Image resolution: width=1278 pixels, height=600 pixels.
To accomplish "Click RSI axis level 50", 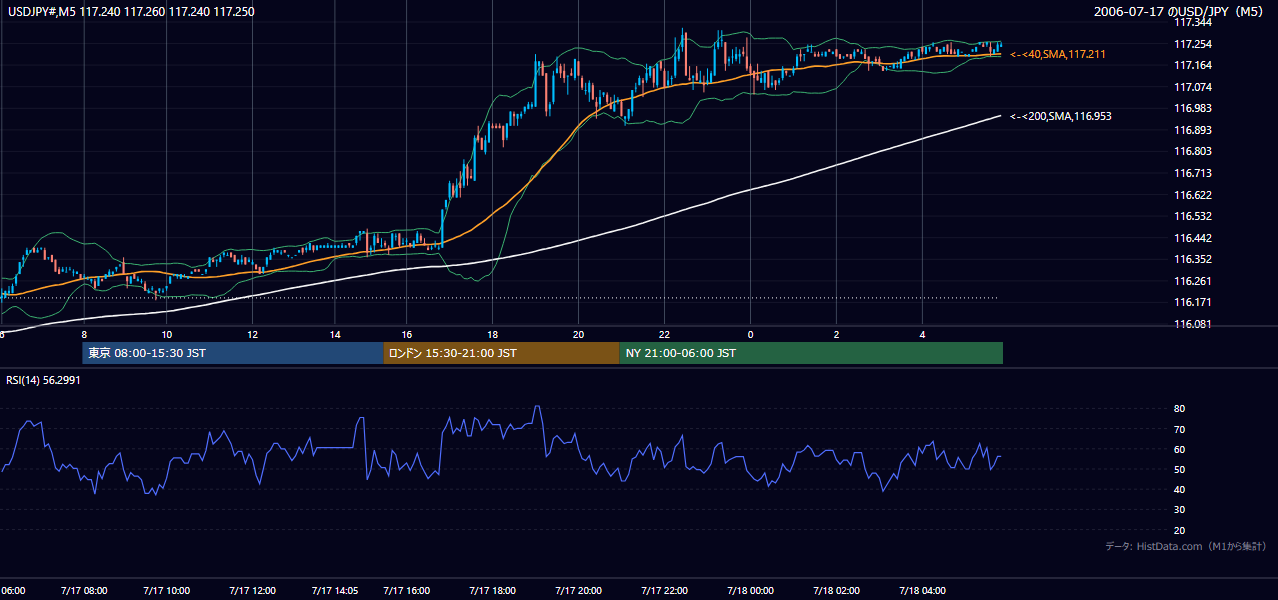I will 1179,469.
